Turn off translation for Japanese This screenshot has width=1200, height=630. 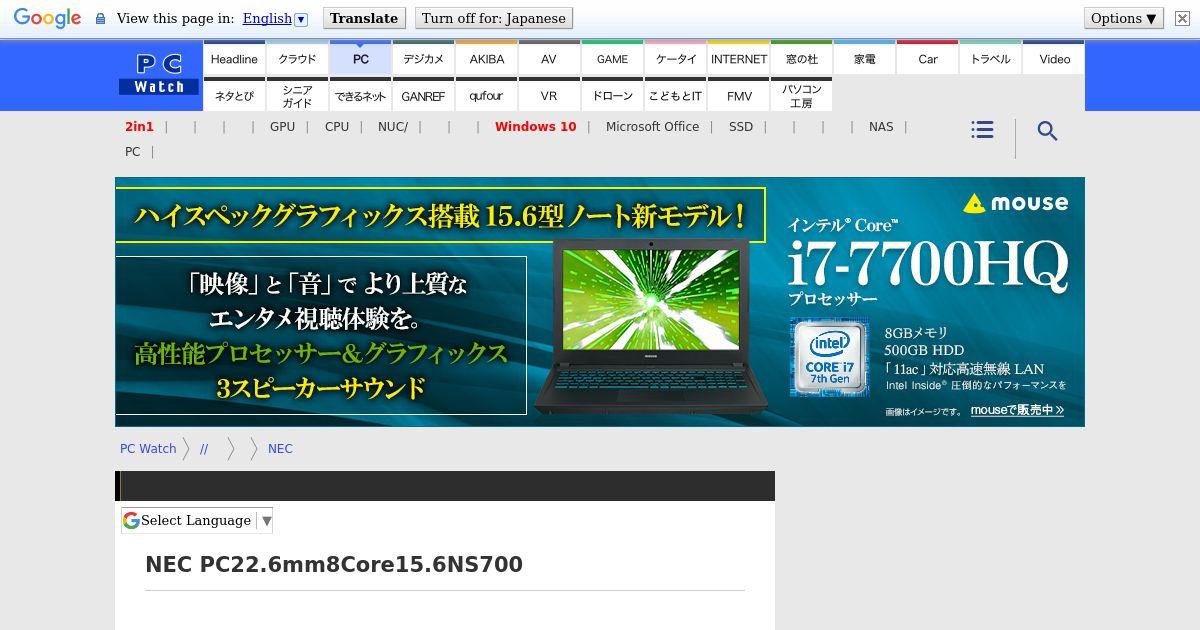pos(494,18)
